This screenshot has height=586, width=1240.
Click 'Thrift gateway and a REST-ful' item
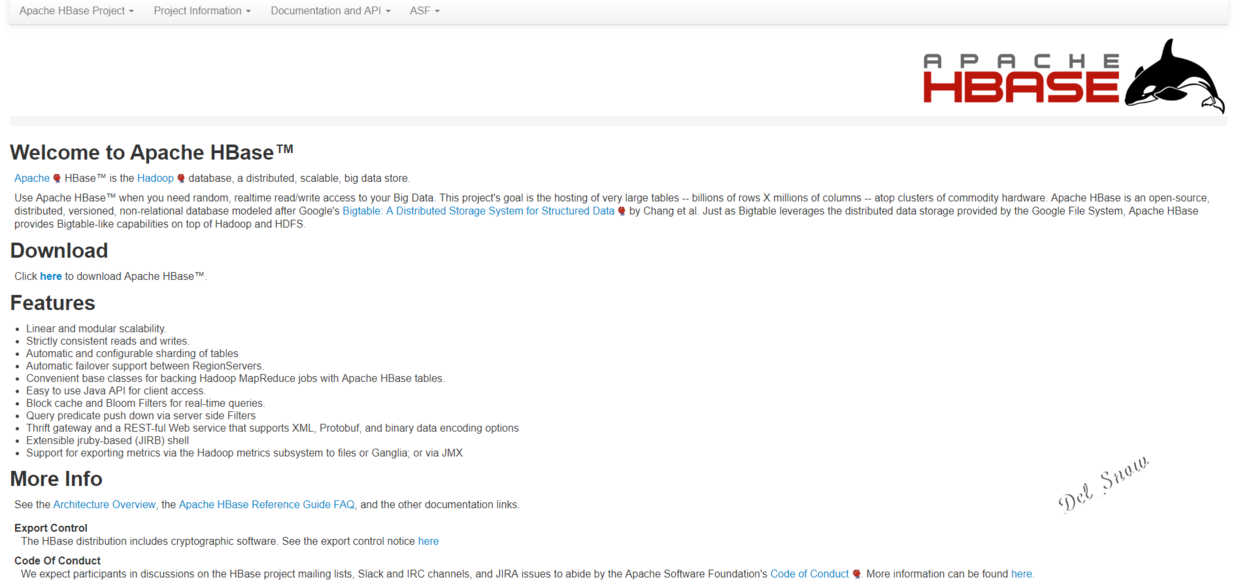[272, 428]
